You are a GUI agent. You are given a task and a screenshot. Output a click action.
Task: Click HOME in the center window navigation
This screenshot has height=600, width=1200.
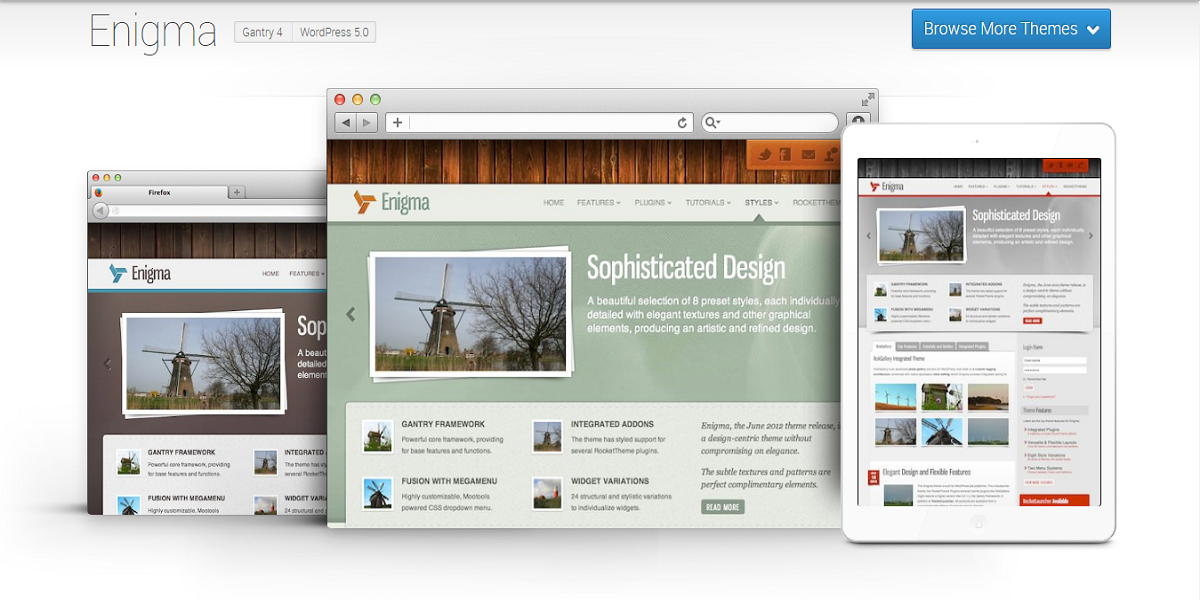point(554,203)
